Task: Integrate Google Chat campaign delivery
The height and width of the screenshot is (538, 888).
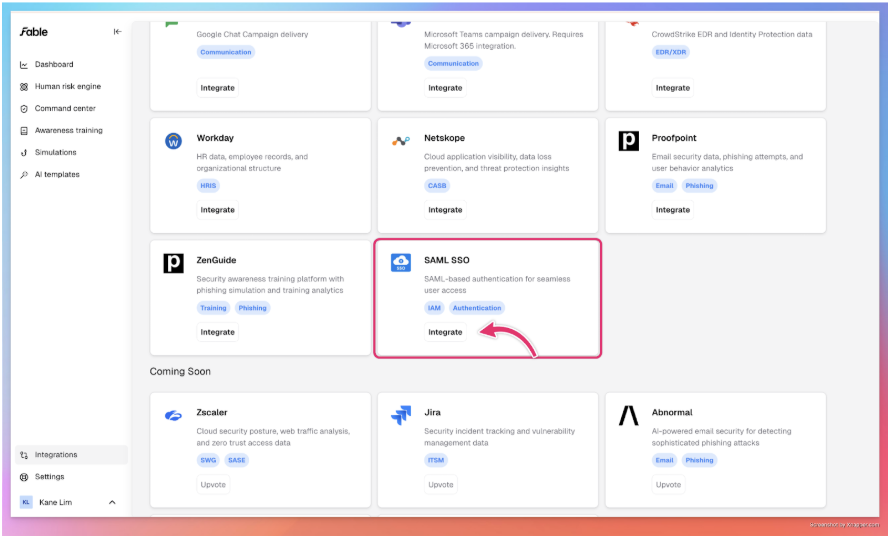Action: coord(217,88)
